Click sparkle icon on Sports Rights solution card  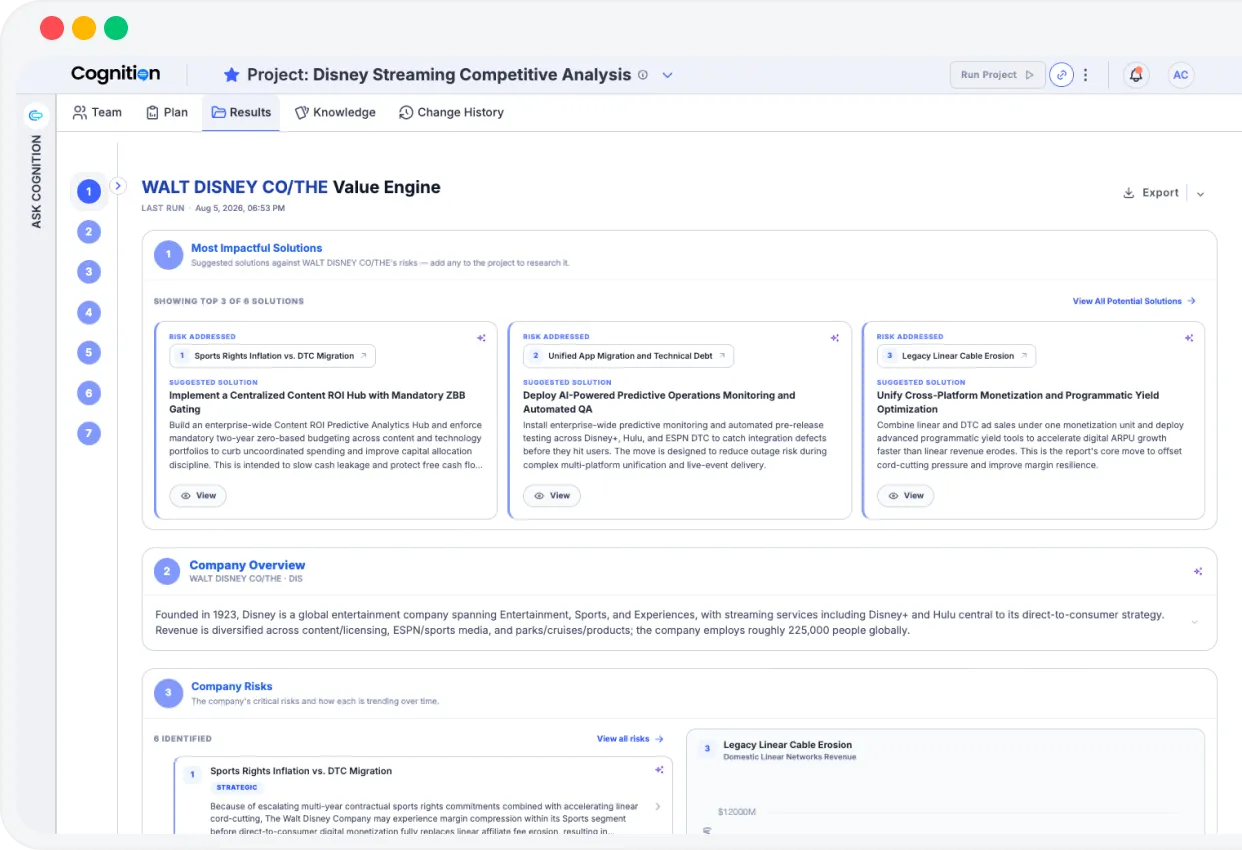tap(481, 338)
